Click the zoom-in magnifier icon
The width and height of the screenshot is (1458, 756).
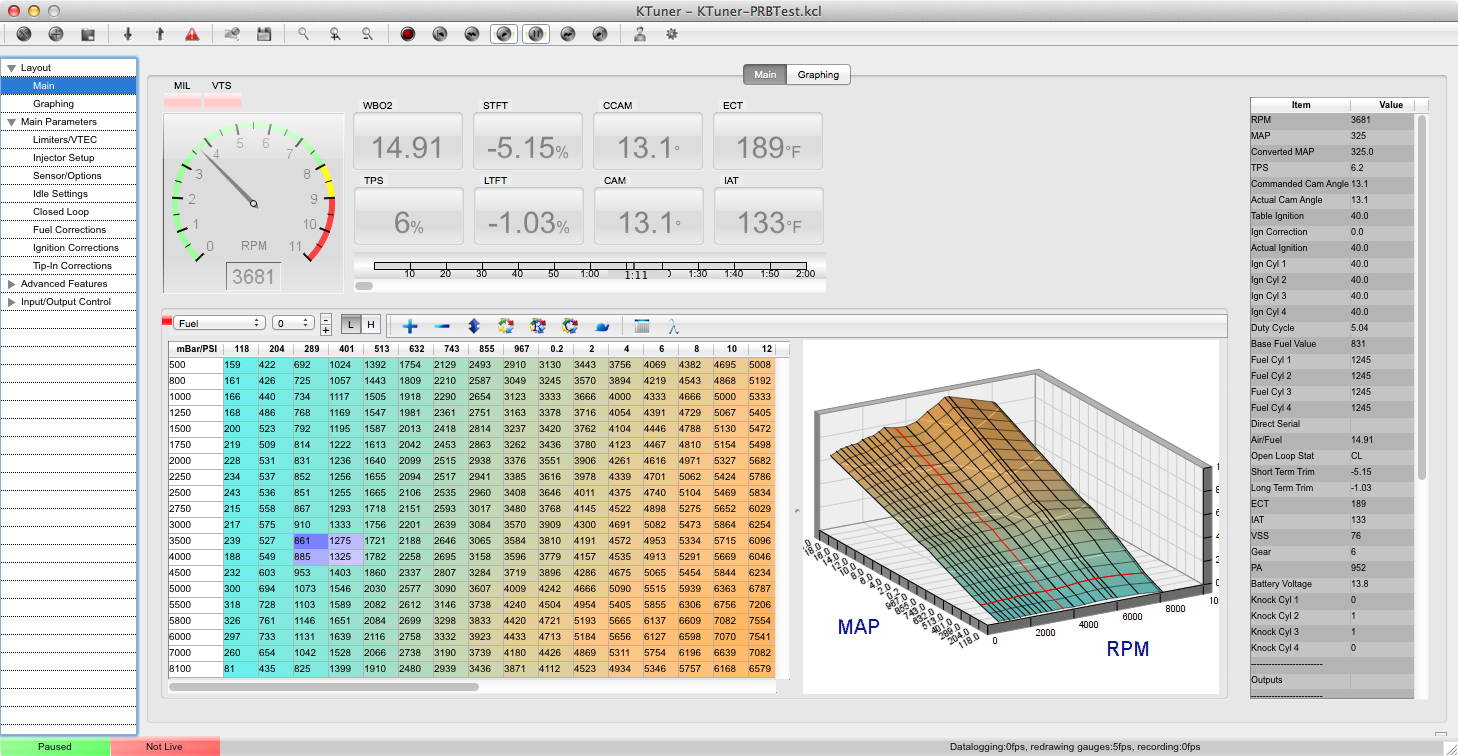[x=336, y=33]
